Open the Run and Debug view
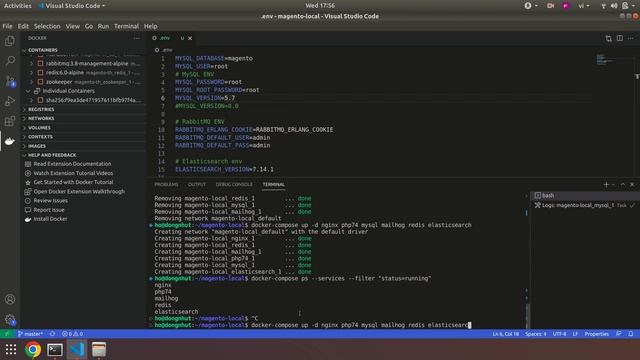640x360 pixels. coord(10,101)
